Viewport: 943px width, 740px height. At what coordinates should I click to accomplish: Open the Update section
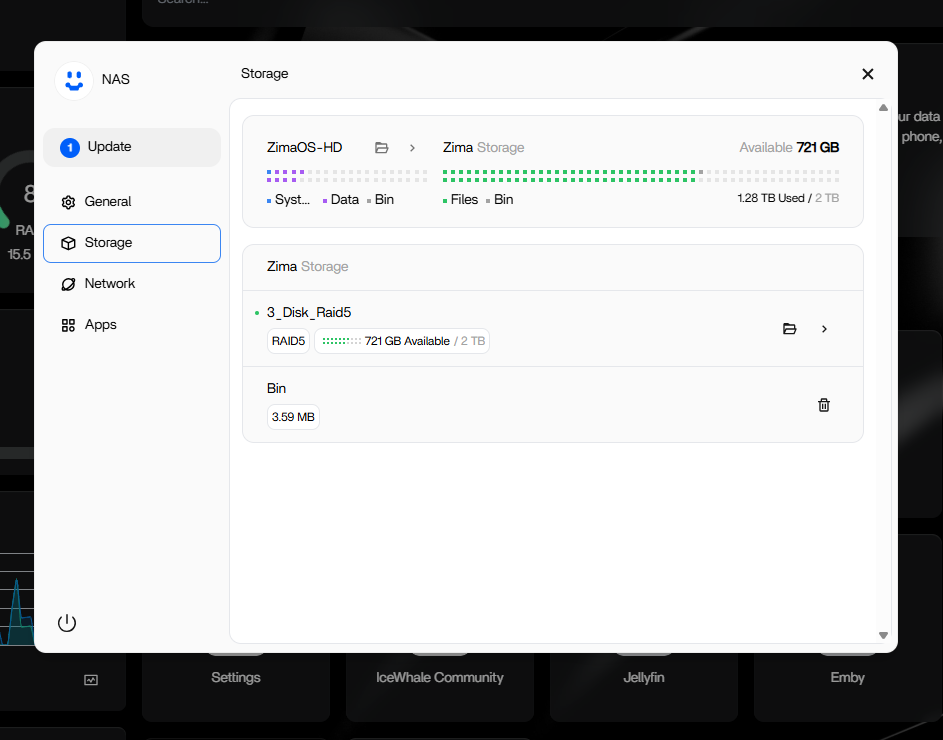pyautogui.click(x=132, y=147)
